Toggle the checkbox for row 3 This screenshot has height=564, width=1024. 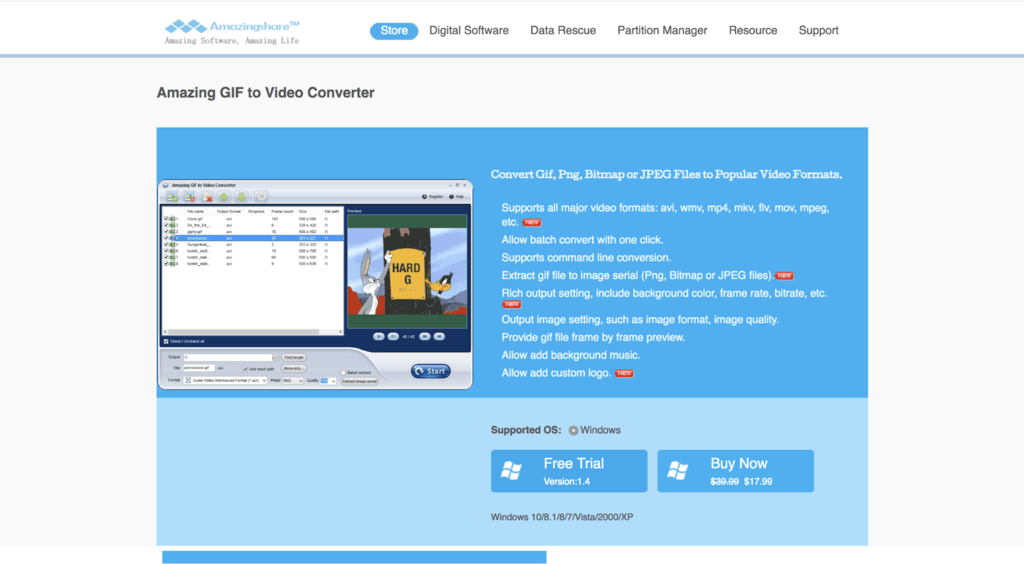click(x=166, y=231)
